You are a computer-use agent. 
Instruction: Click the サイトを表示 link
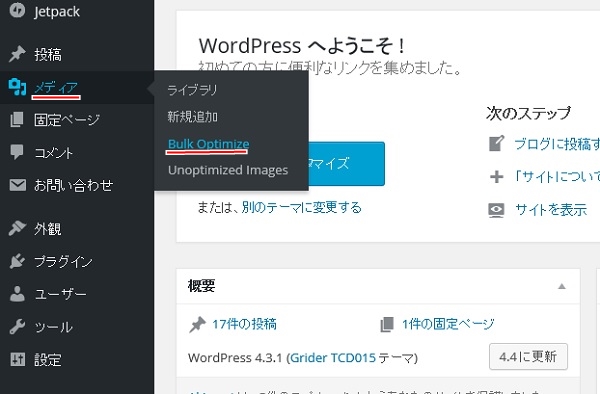(551, 210)
